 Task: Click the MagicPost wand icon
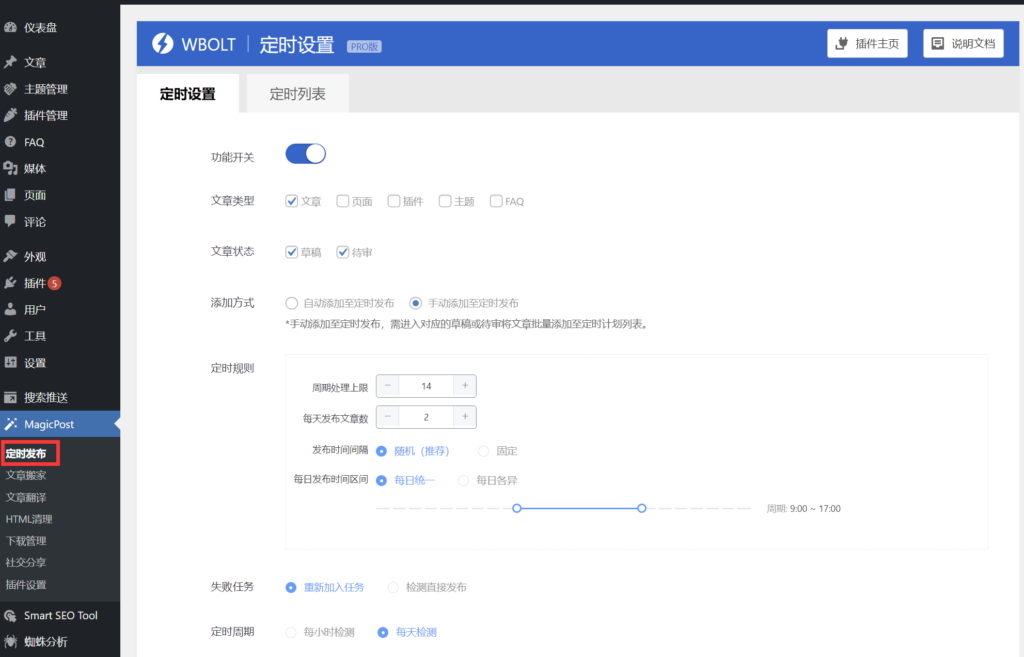click(x=10, y=424)
